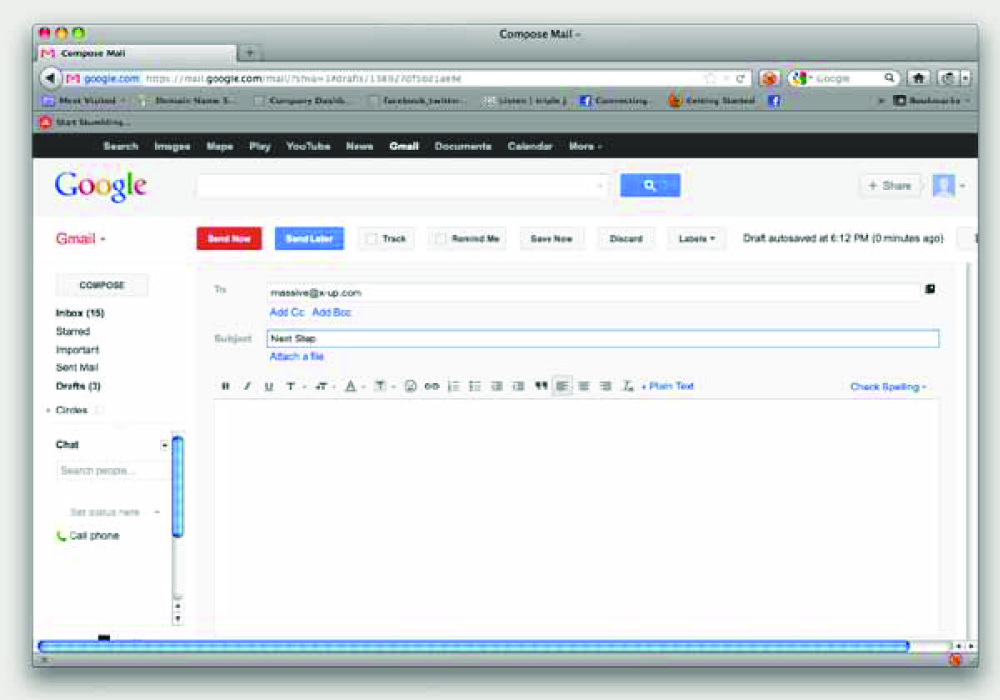Screen dimensions: 1000x700
Task: Open the font size dropdown
Action: [325, 386]
